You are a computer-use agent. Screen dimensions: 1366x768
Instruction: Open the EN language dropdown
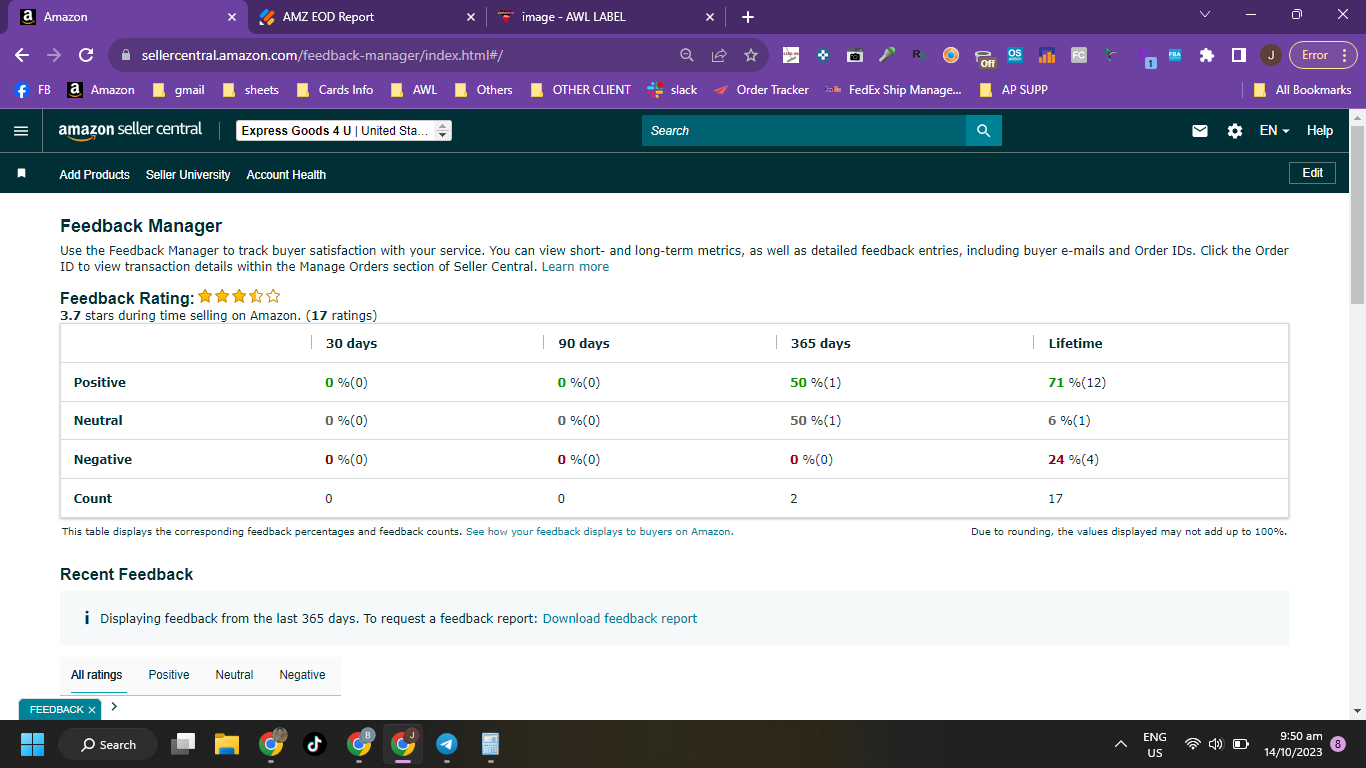click(1274, 131)
